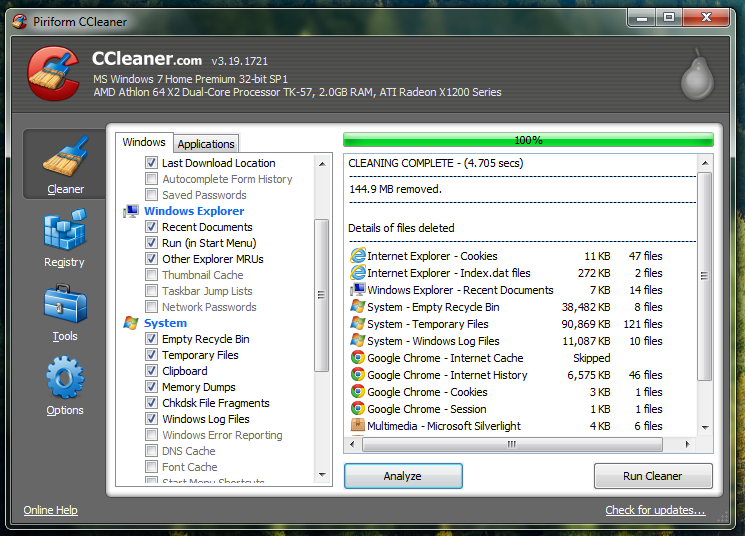Click the 100% green progress bar
This screenshot has height=536, width=745.
pos(528,140)
